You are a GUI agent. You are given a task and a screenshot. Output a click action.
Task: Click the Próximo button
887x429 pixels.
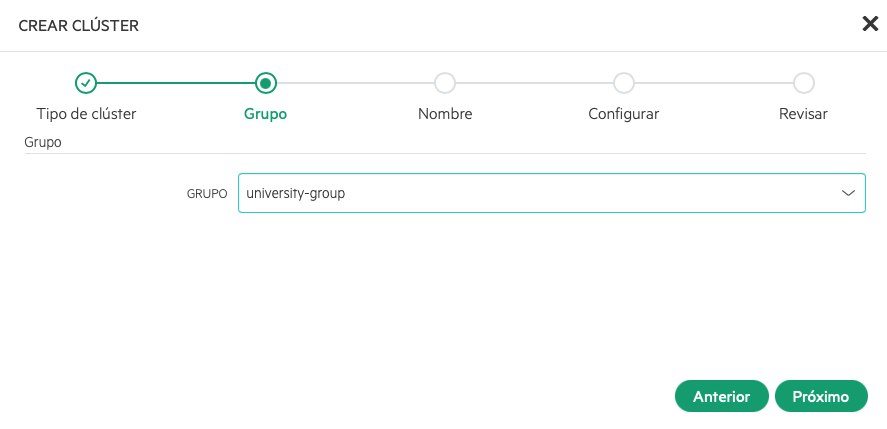click(821, 396)
